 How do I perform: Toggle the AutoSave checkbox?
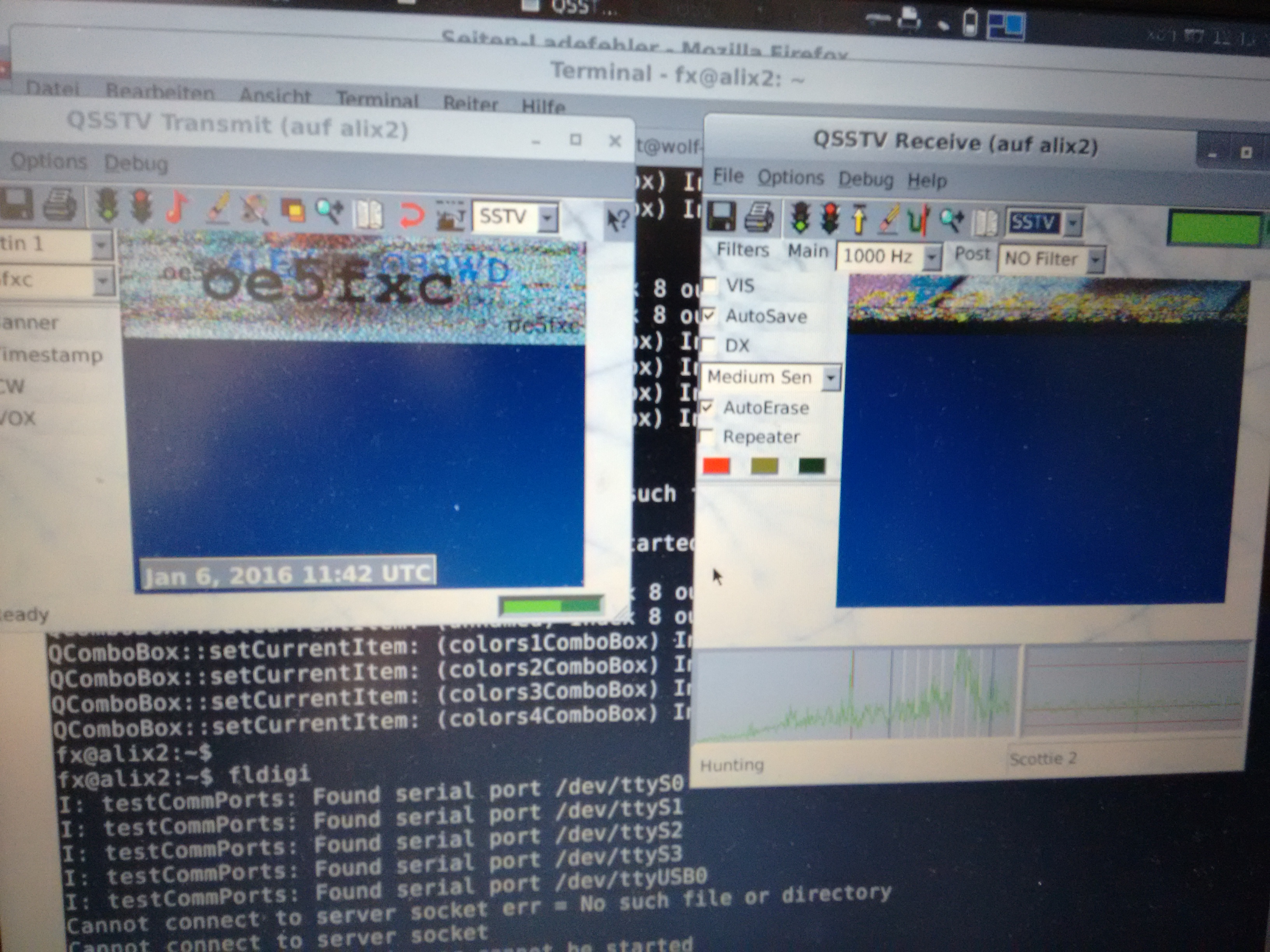709,315
